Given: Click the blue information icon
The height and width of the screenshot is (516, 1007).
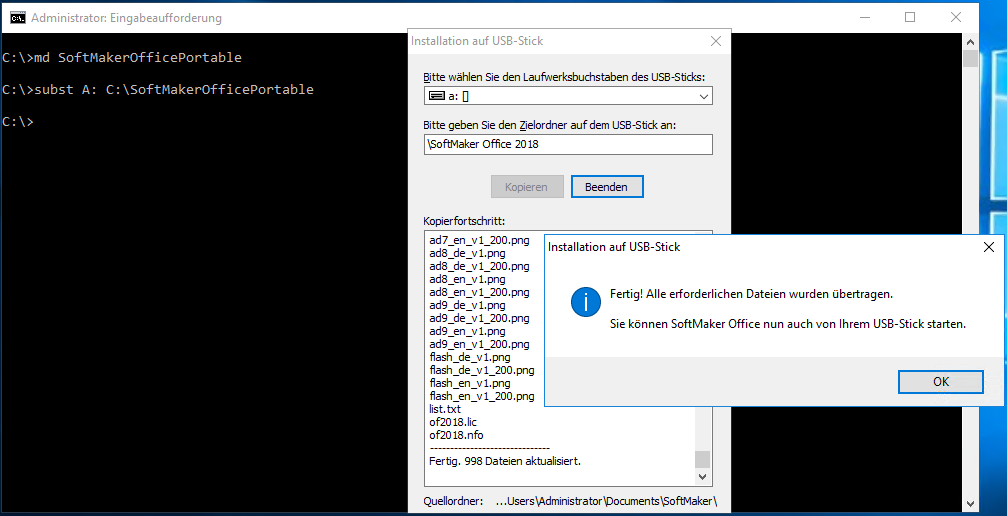Looking at the screenshot, I should click(585, 303).
